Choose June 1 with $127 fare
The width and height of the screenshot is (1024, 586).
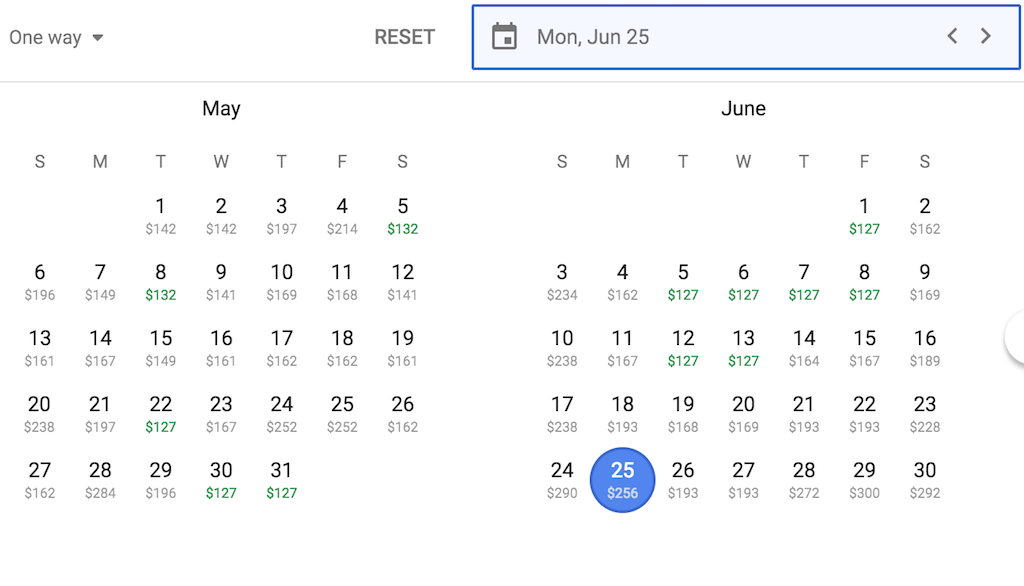pyautogui.click(x=864, y=216)
